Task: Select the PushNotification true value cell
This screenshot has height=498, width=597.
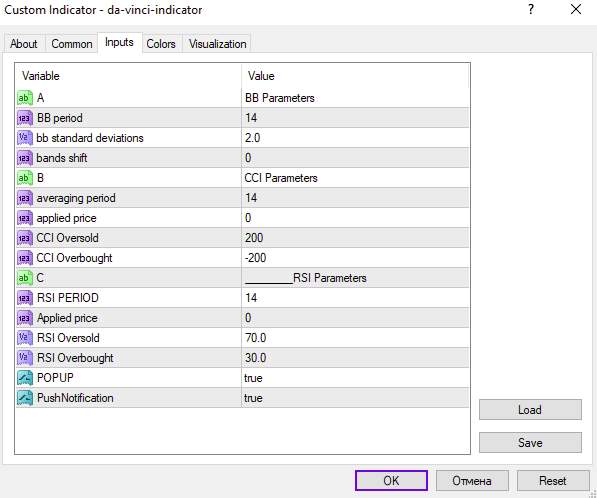Action: click(355, 398)
